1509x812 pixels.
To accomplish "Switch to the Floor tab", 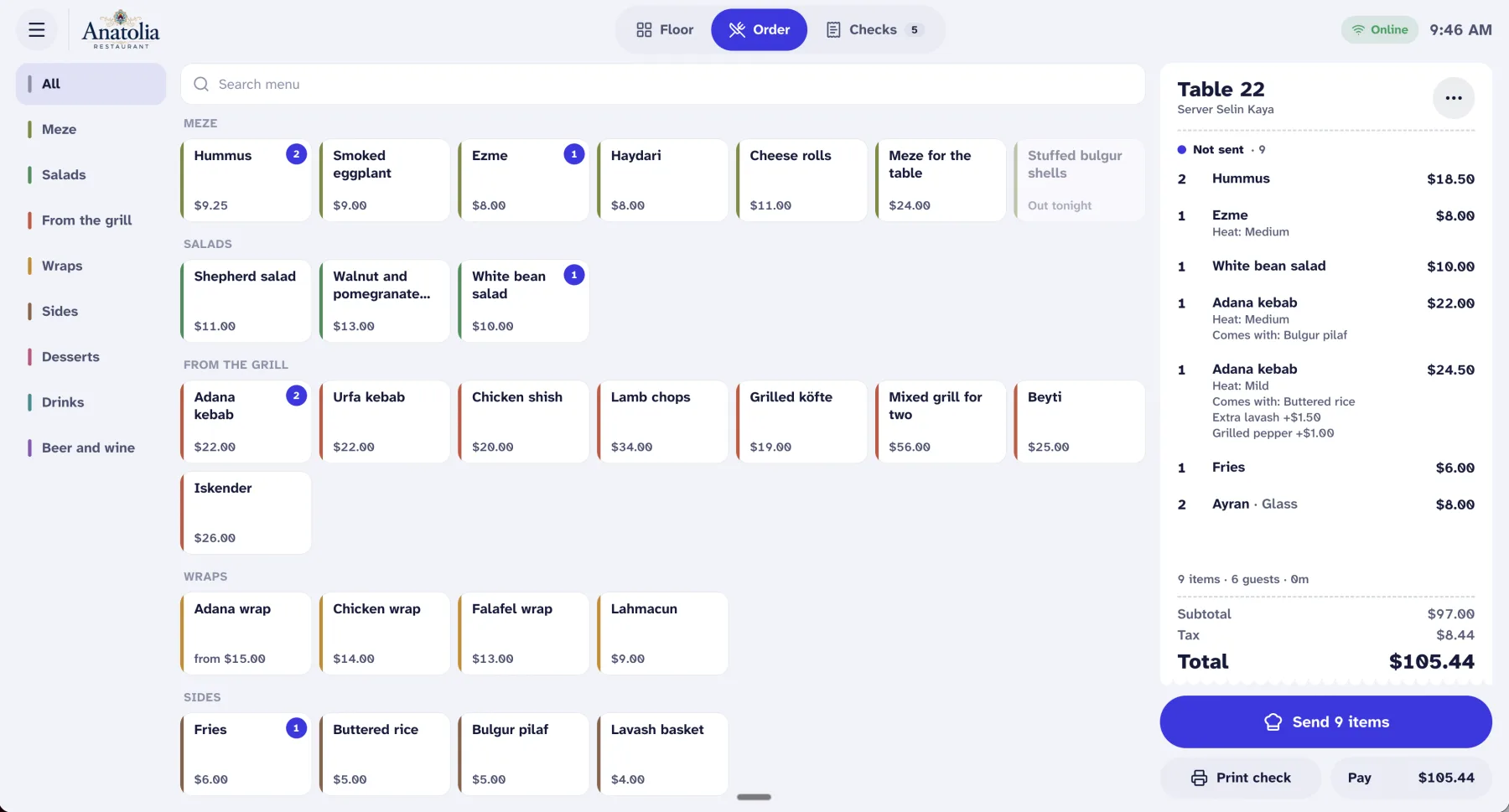I will [665, 30].
